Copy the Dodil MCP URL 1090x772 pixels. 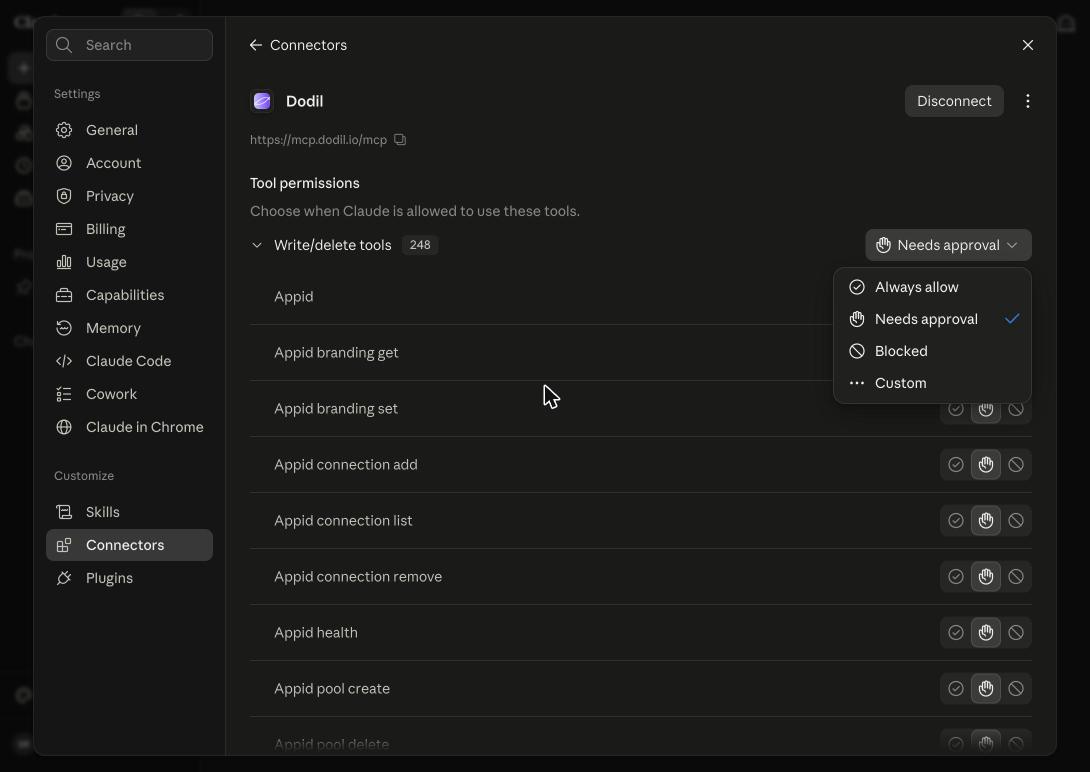[x=400, y=140]
